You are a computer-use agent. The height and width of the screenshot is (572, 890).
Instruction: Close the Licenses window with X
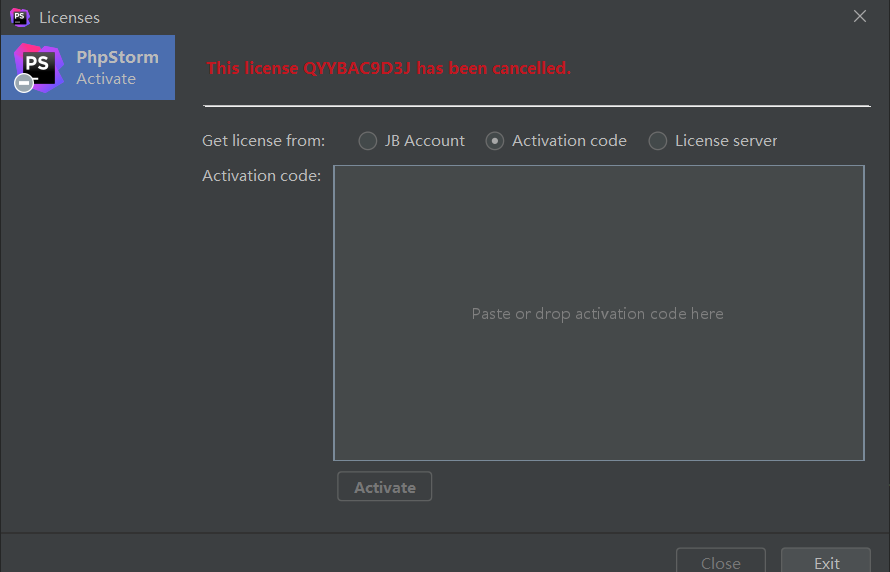click(x=859, y=16)
